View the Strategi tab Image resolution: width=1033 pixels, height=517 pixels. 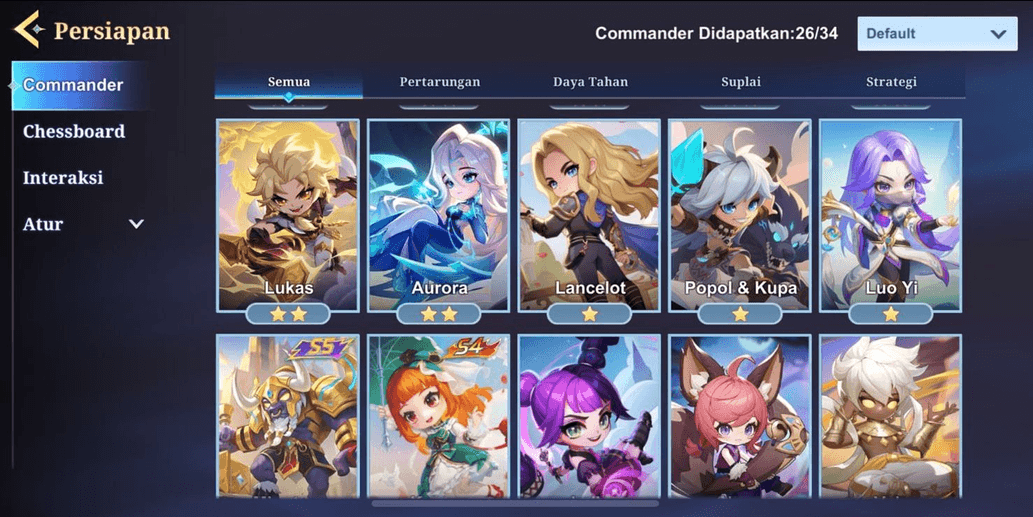[891, 82]
